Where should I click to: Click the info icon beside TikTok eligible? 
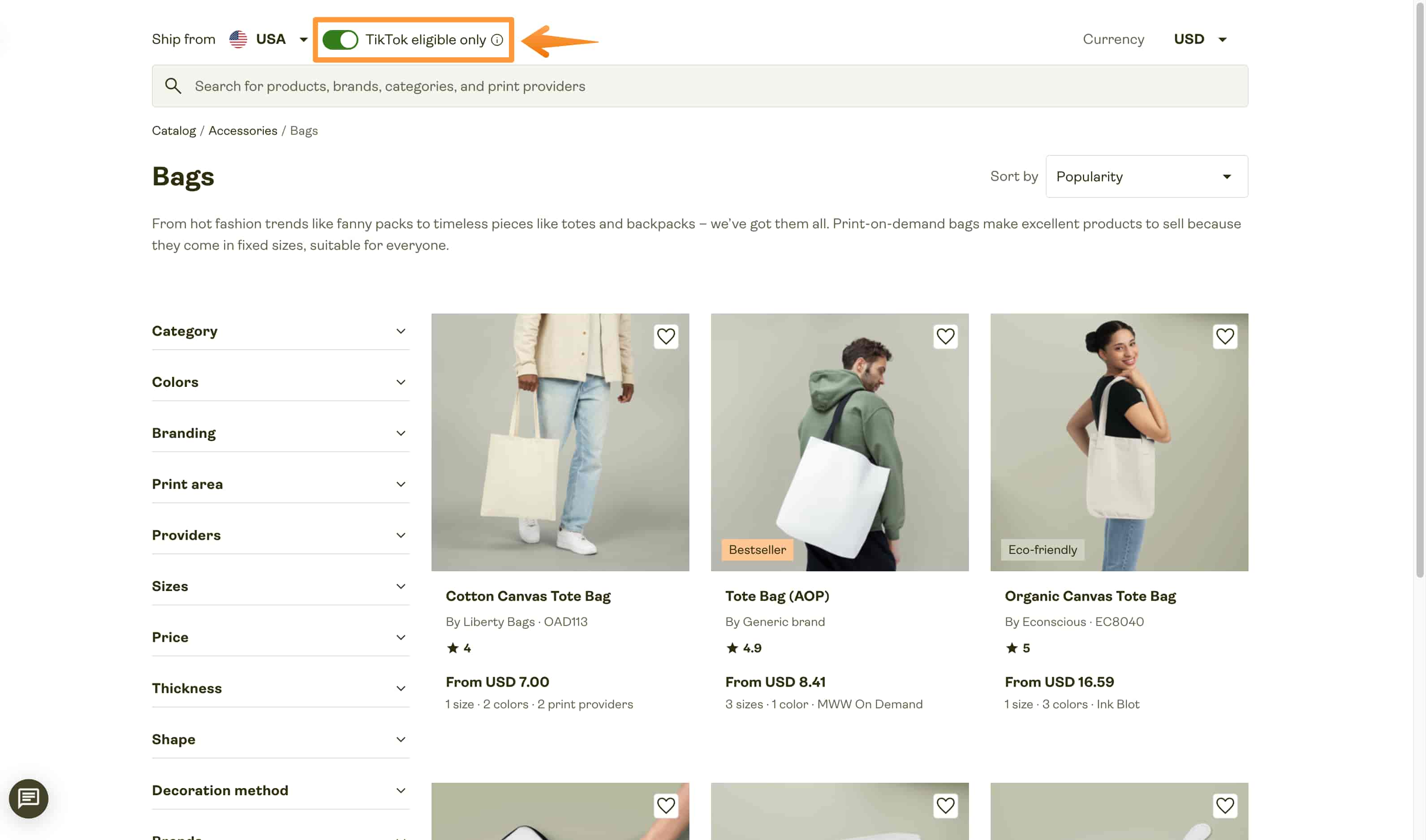[497, 39]
